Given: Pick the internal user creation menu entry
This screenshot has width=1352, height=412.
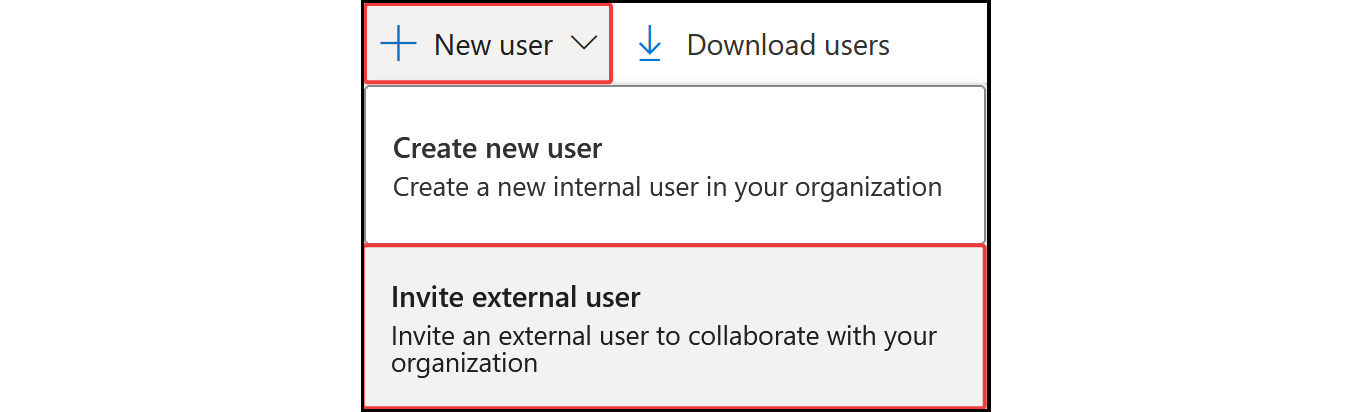Looking at the screenshot, I should (x=675, y=166).
